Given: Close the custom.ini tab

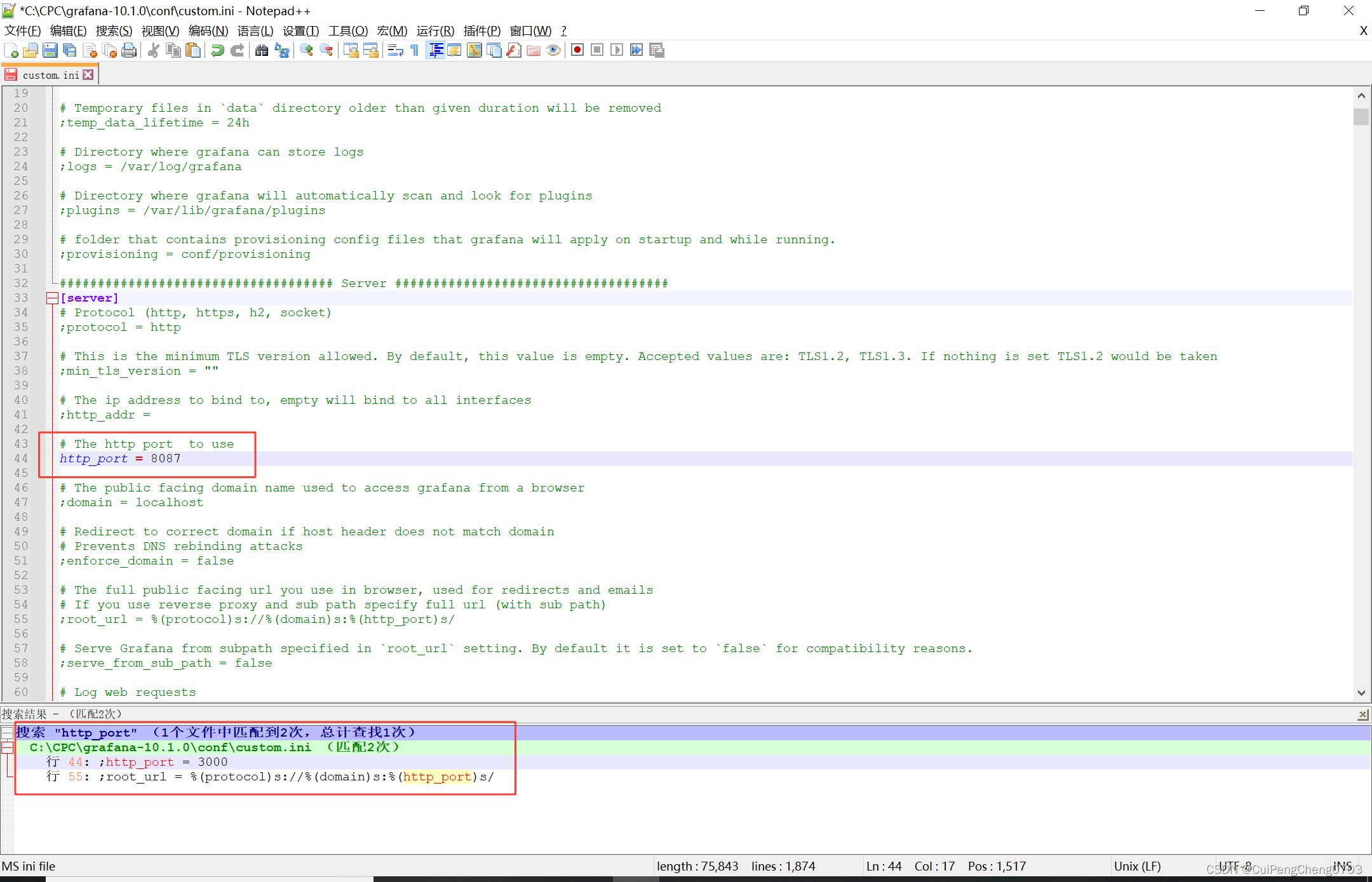Looking at the screenshot, I should [x=88, y=75].
